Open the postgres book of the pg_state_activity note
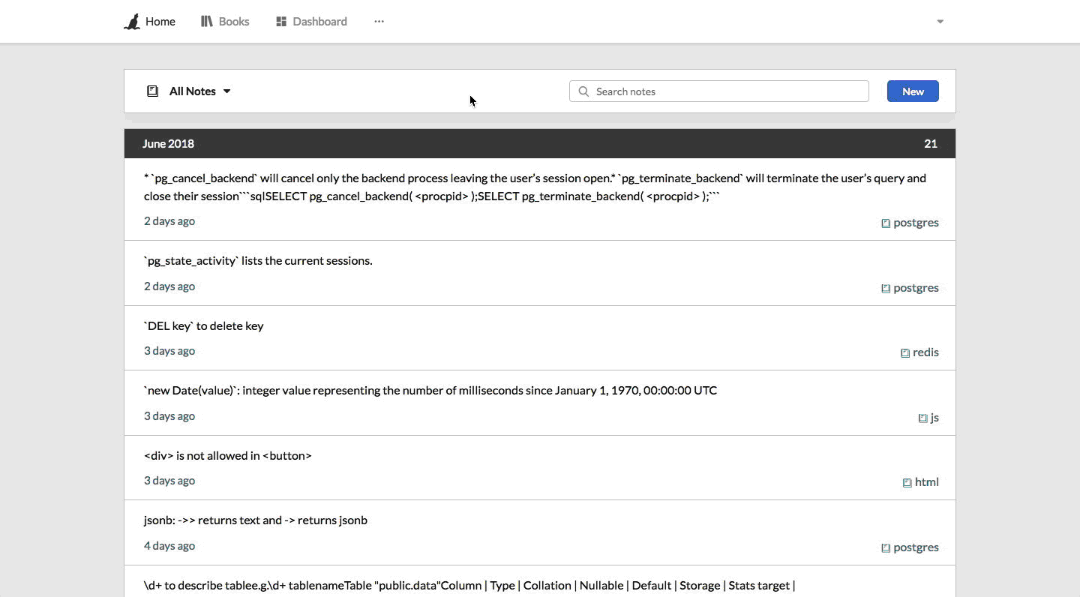This screenshot has width=1080, height=597. [915, 288]
